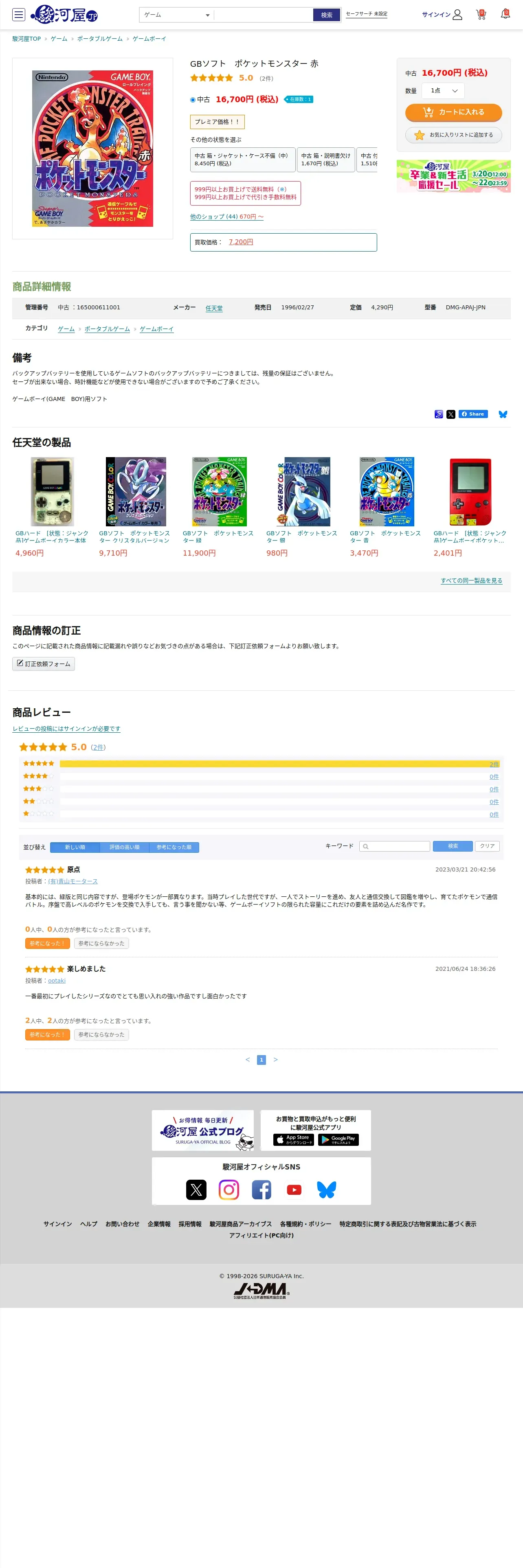Open JADMA logo in footer
This screenshot has height=1568, width=523.
tap(261, 1290)
